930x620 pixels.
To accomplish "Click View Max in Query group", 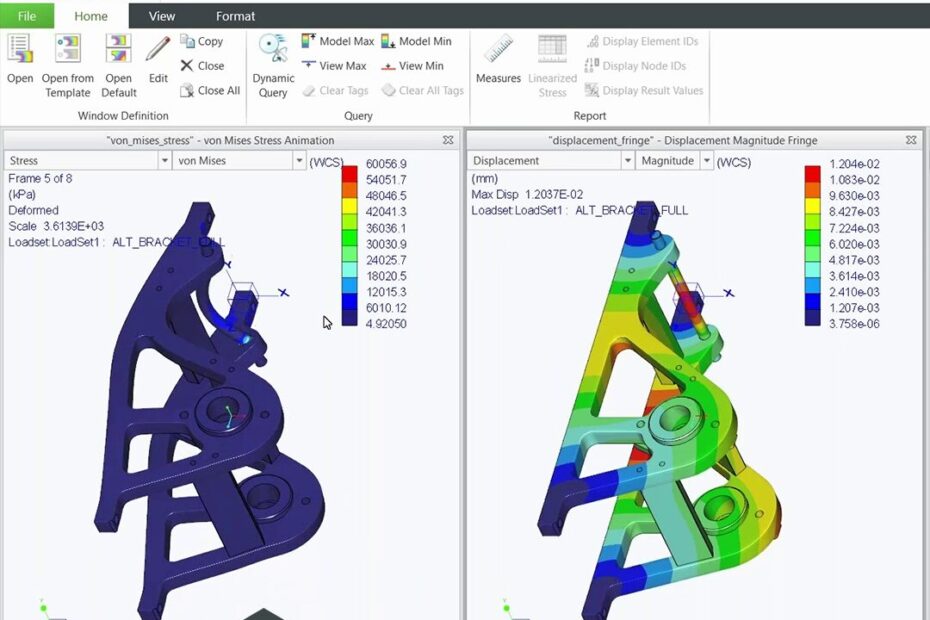I will pyautogui.click(x=334, y=66).
